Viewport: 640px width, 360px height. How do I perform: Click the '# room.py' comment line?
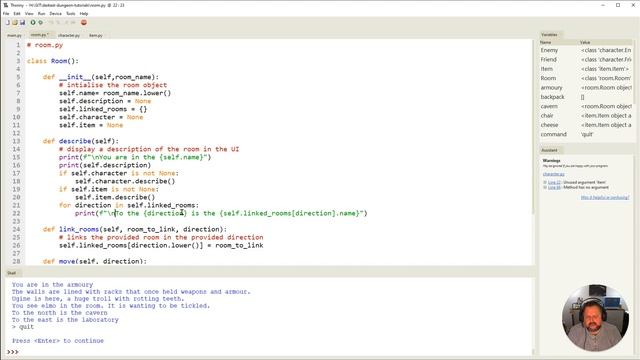click(45, 45)
